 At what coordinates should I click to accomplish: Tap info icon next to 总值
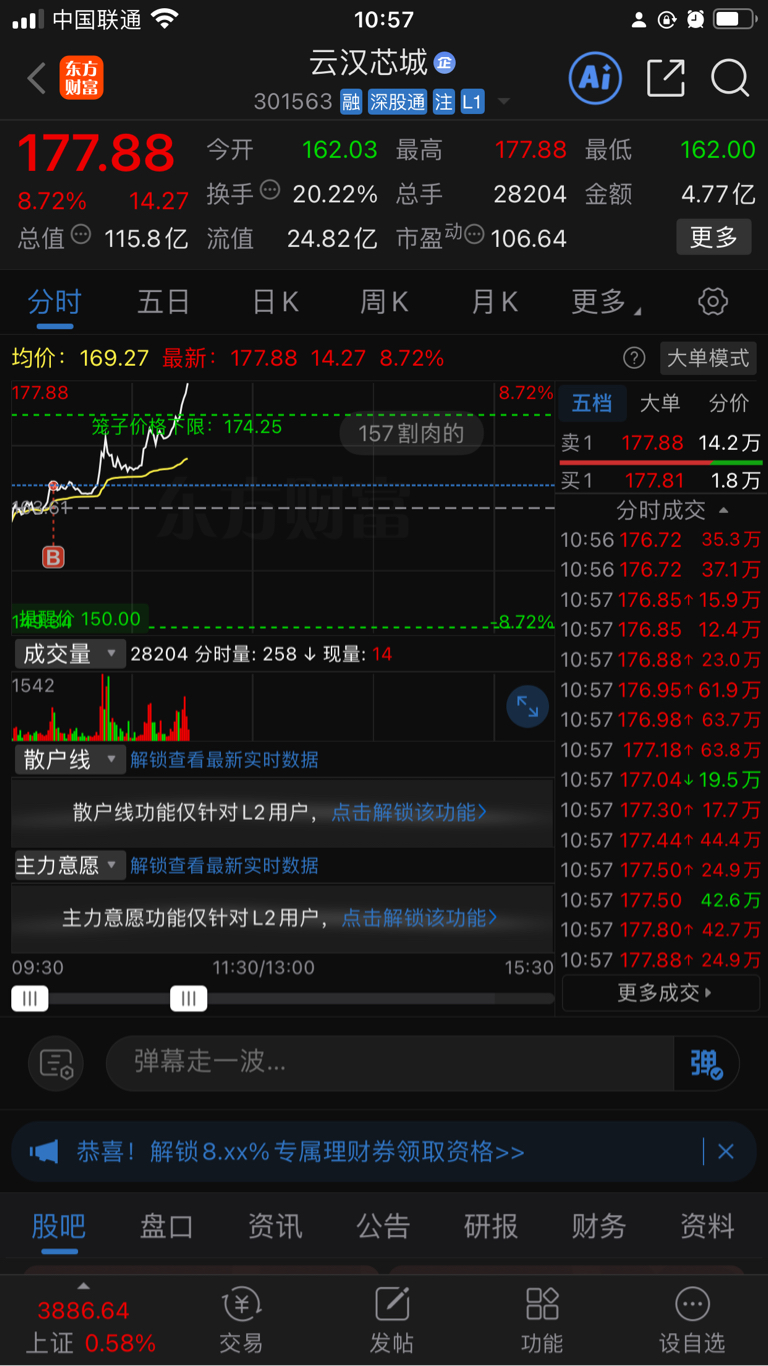(x=81, y=234)
